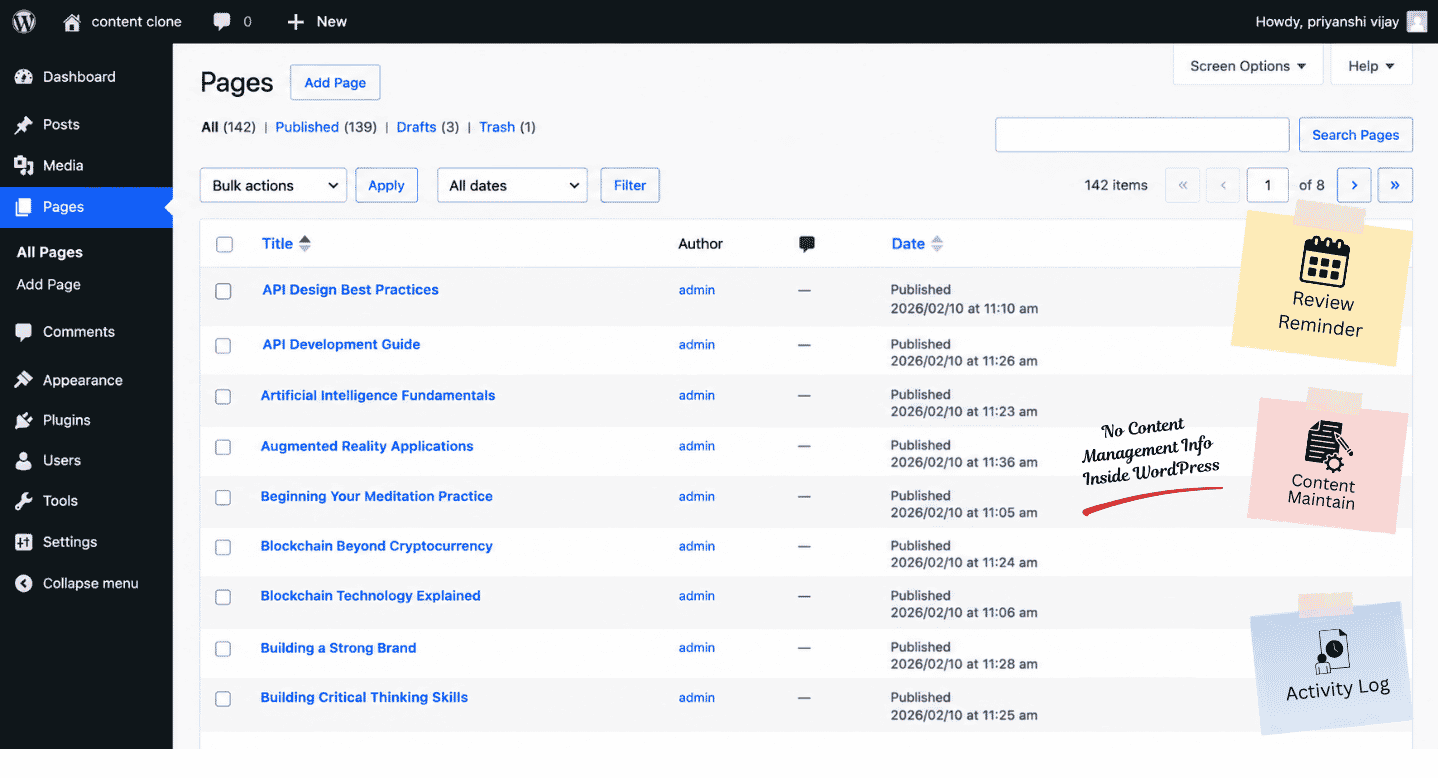Filter by Published pages
Image resolution: width=1438 pixels, height=778 pixels.
[307, 127]
